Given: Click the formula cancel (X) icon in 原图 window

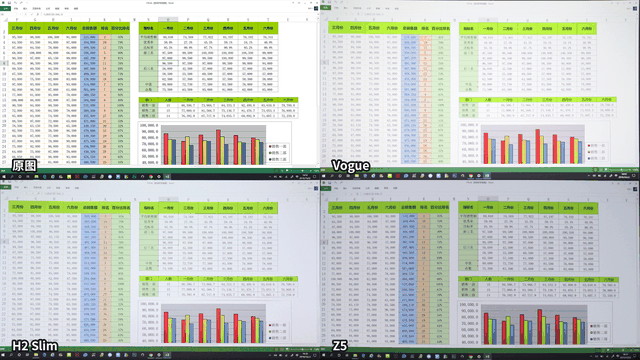Looking at the screenshot, I should pyautogui.click(x=25, y=14).
